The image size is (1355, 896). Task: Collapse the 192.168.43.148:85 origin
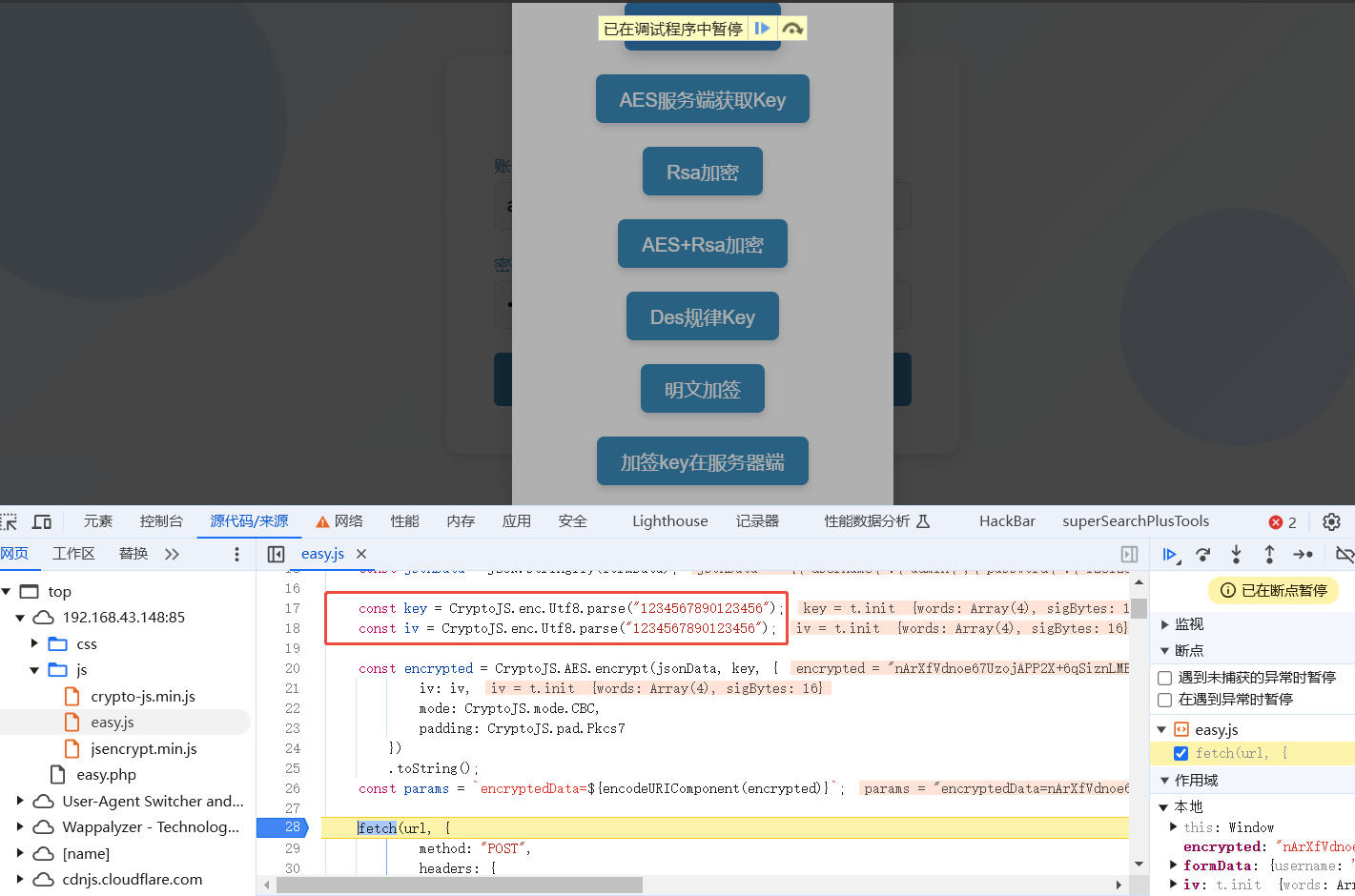[20, 618]
